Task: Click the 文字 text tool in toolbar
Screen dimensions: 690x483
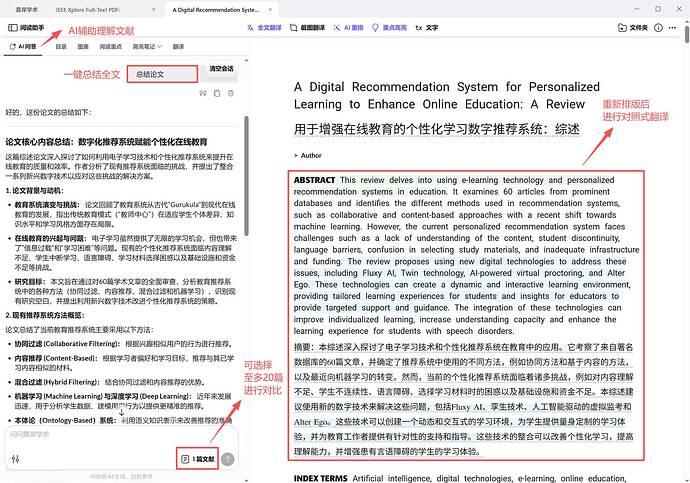Action: click(x=426, y=28)
